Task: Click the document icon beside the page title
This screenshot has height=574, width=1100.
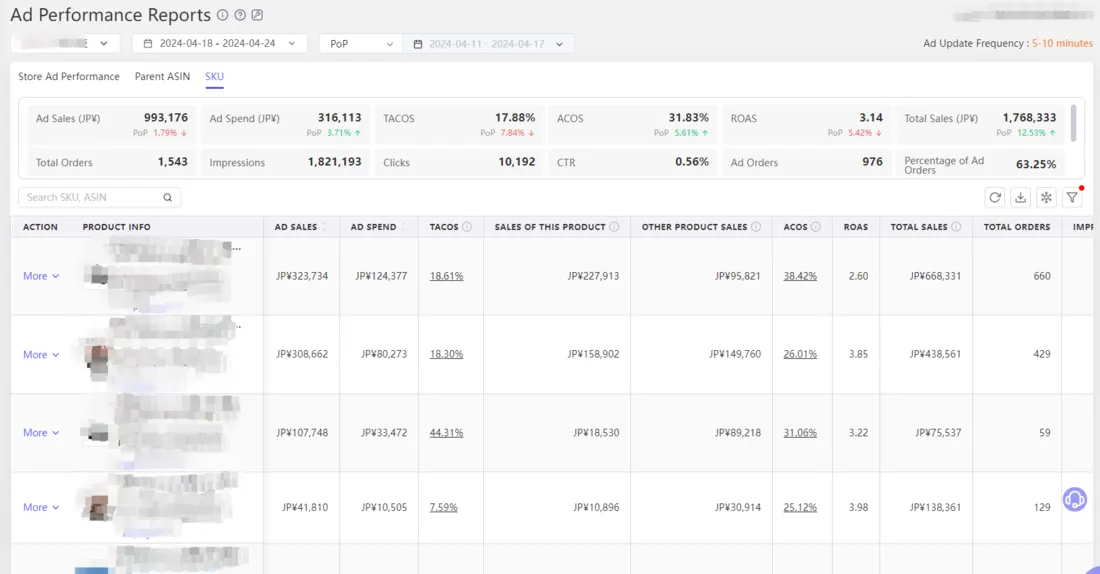Action: [x=257, y=15]
